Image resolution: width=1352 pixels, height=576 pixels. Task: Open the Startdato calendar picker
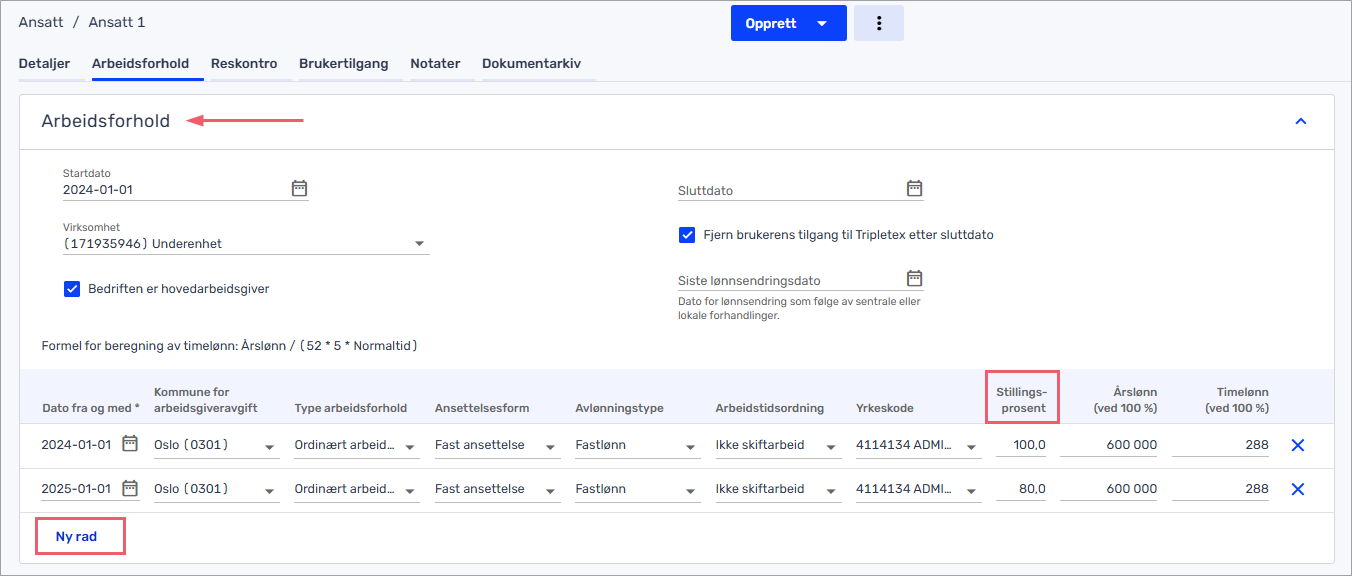pos(299,188)
